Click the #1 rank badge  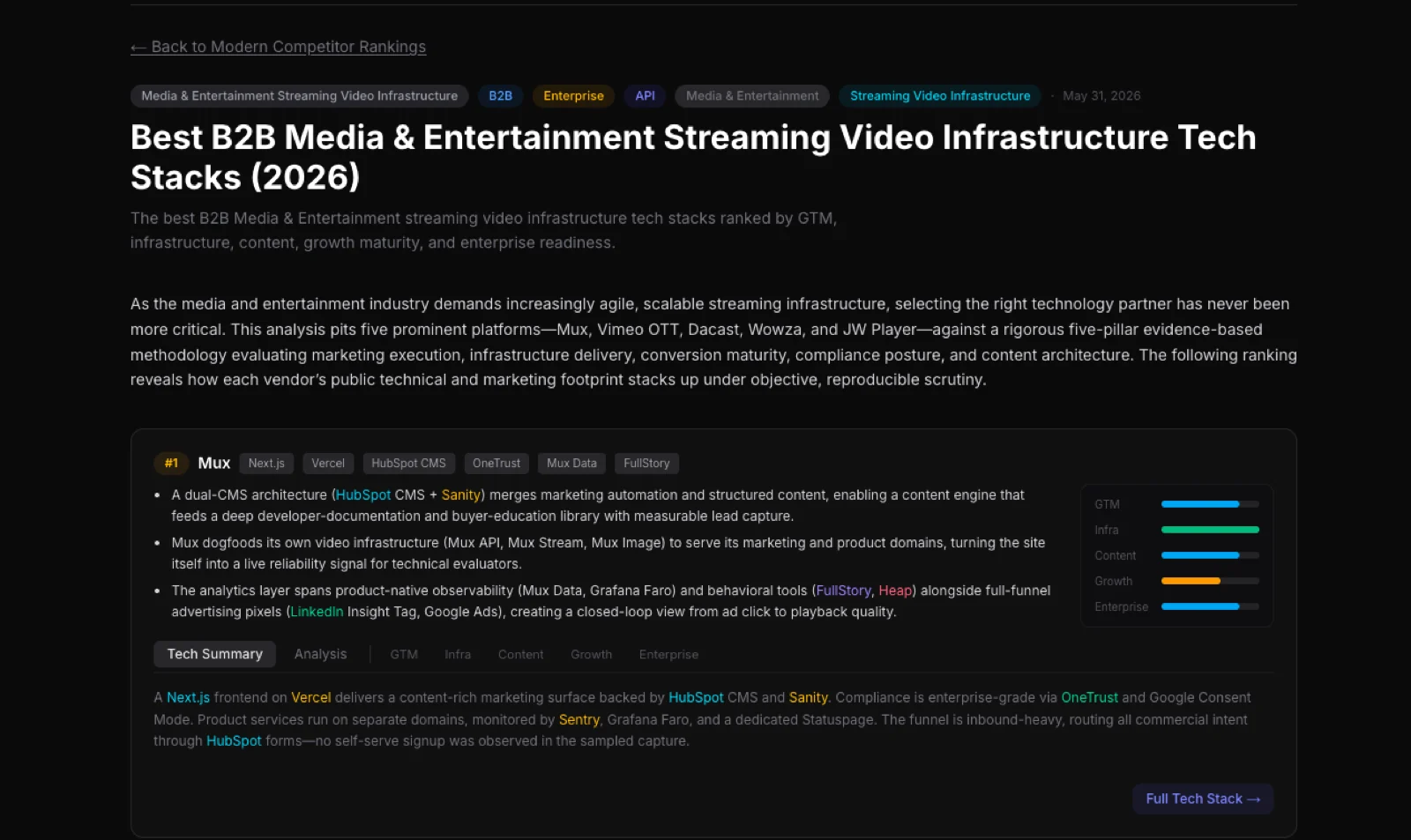click(x=171, y=463)
